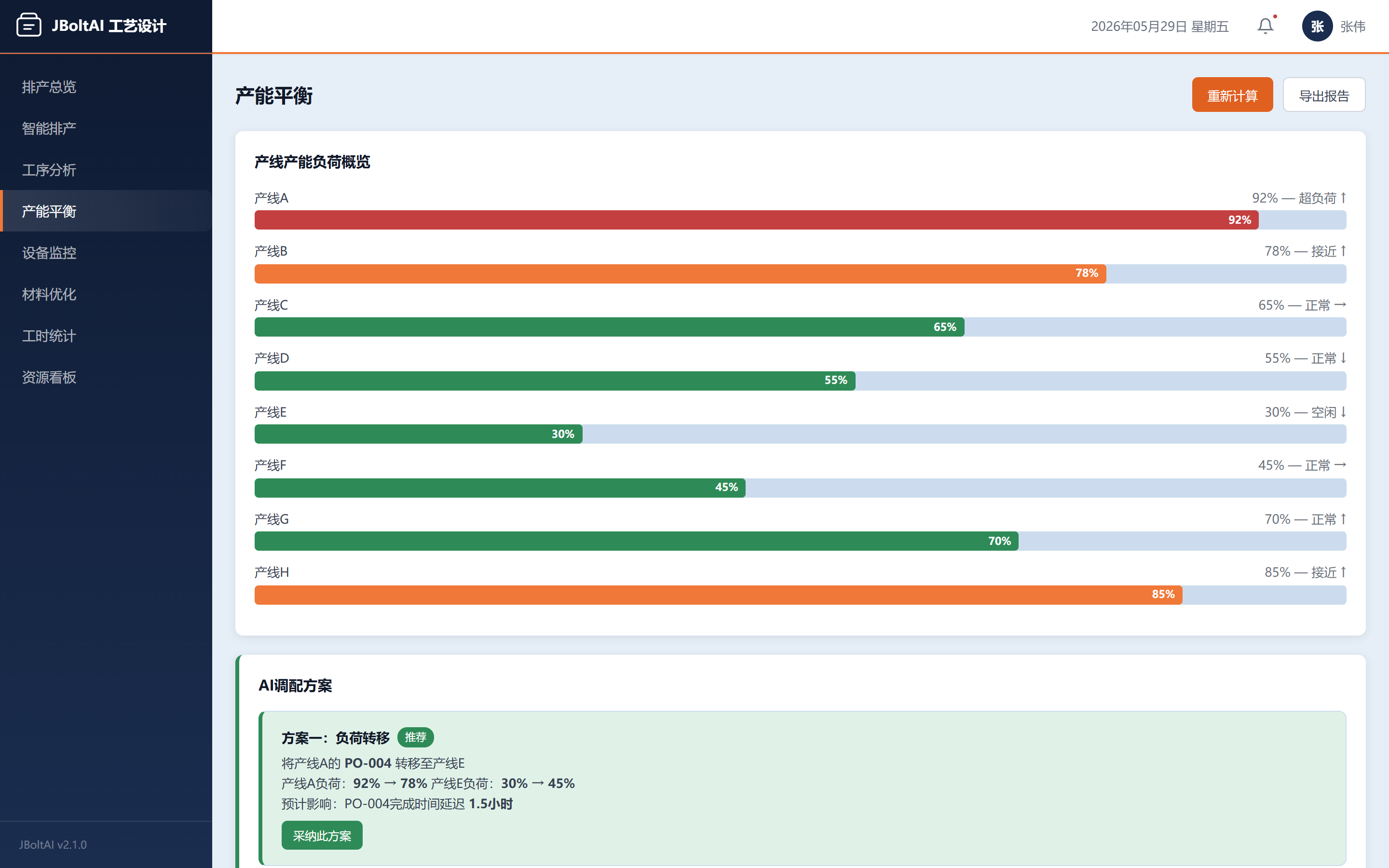Click 产线H 85% progress bar

[719, 594]
